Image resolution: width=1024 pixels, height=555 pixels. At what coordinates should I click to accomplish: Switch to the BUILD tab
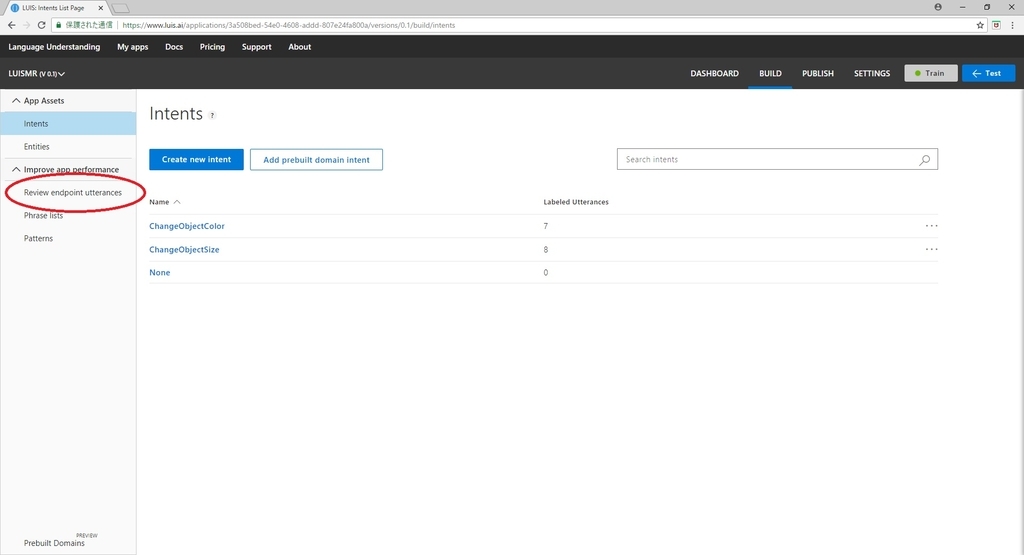tap(770, 73)
